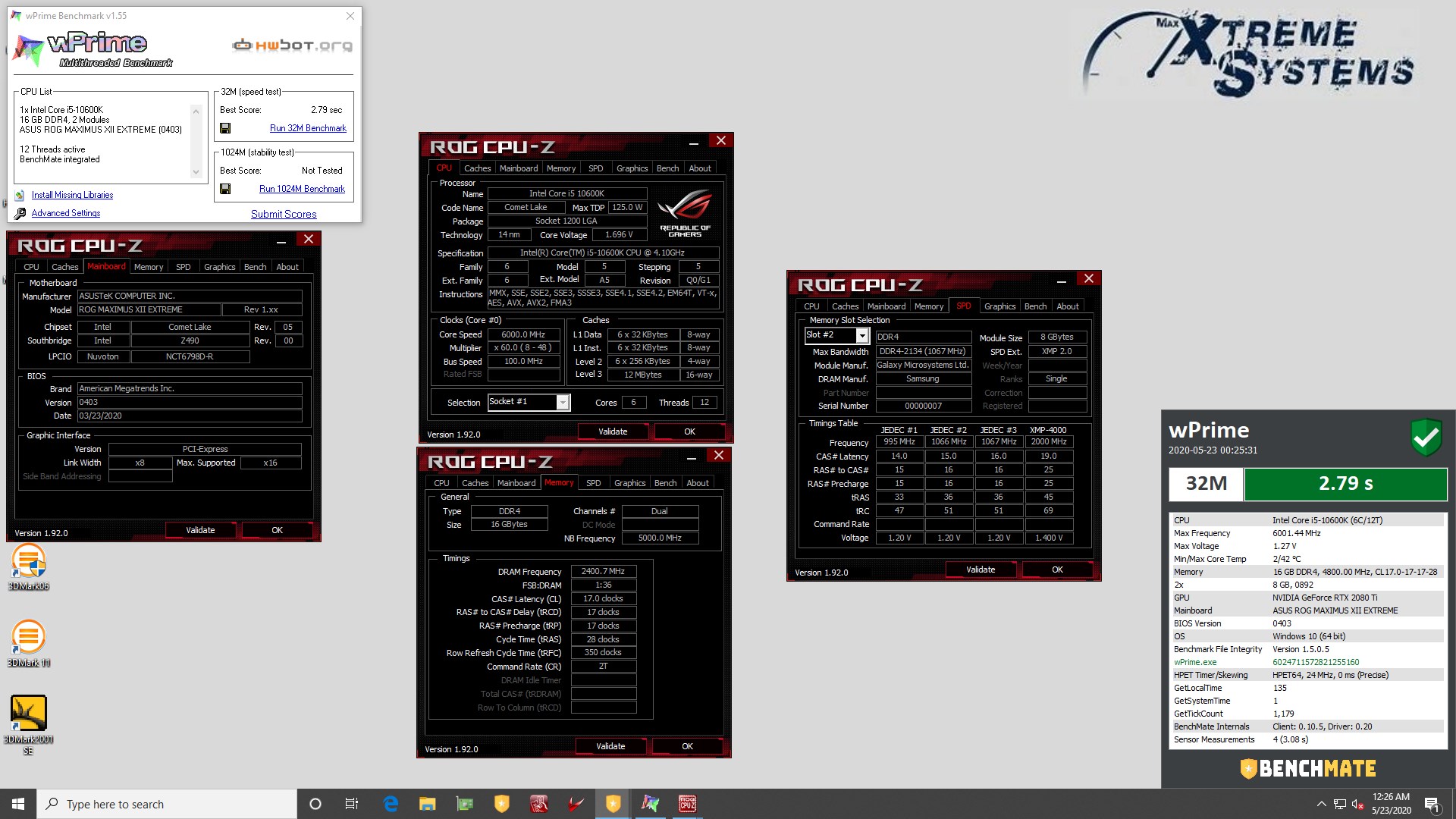Screen dimensions: 1456x819
Task: Switch to Caches tab in Mainboard CPU-Z window
Action: (65, 267)
